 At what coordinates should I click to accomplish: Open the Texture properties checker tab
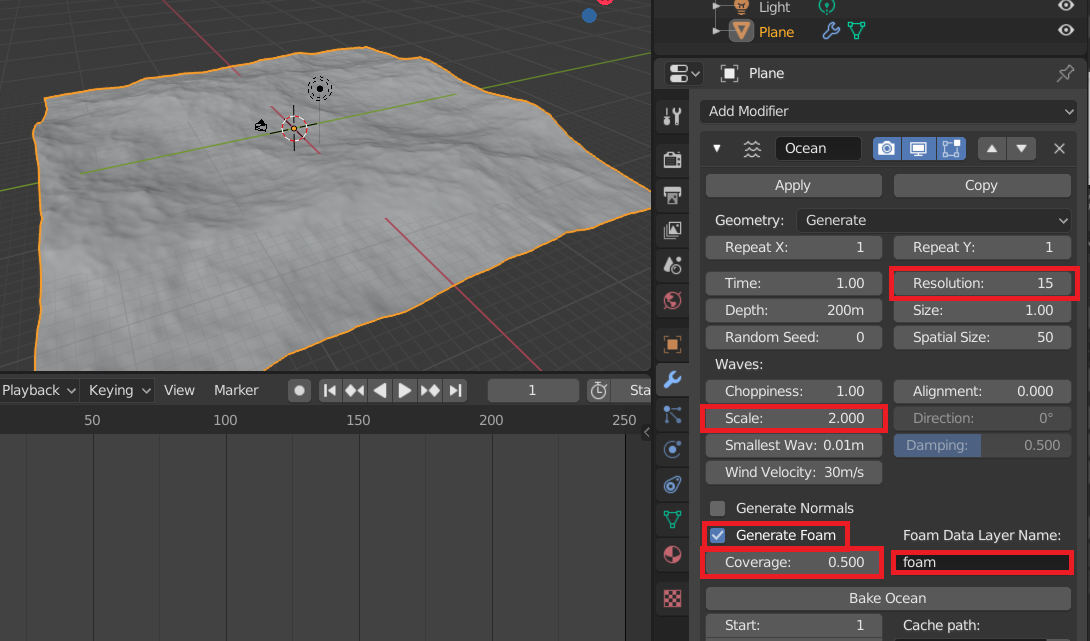click(x=672, y=598)
